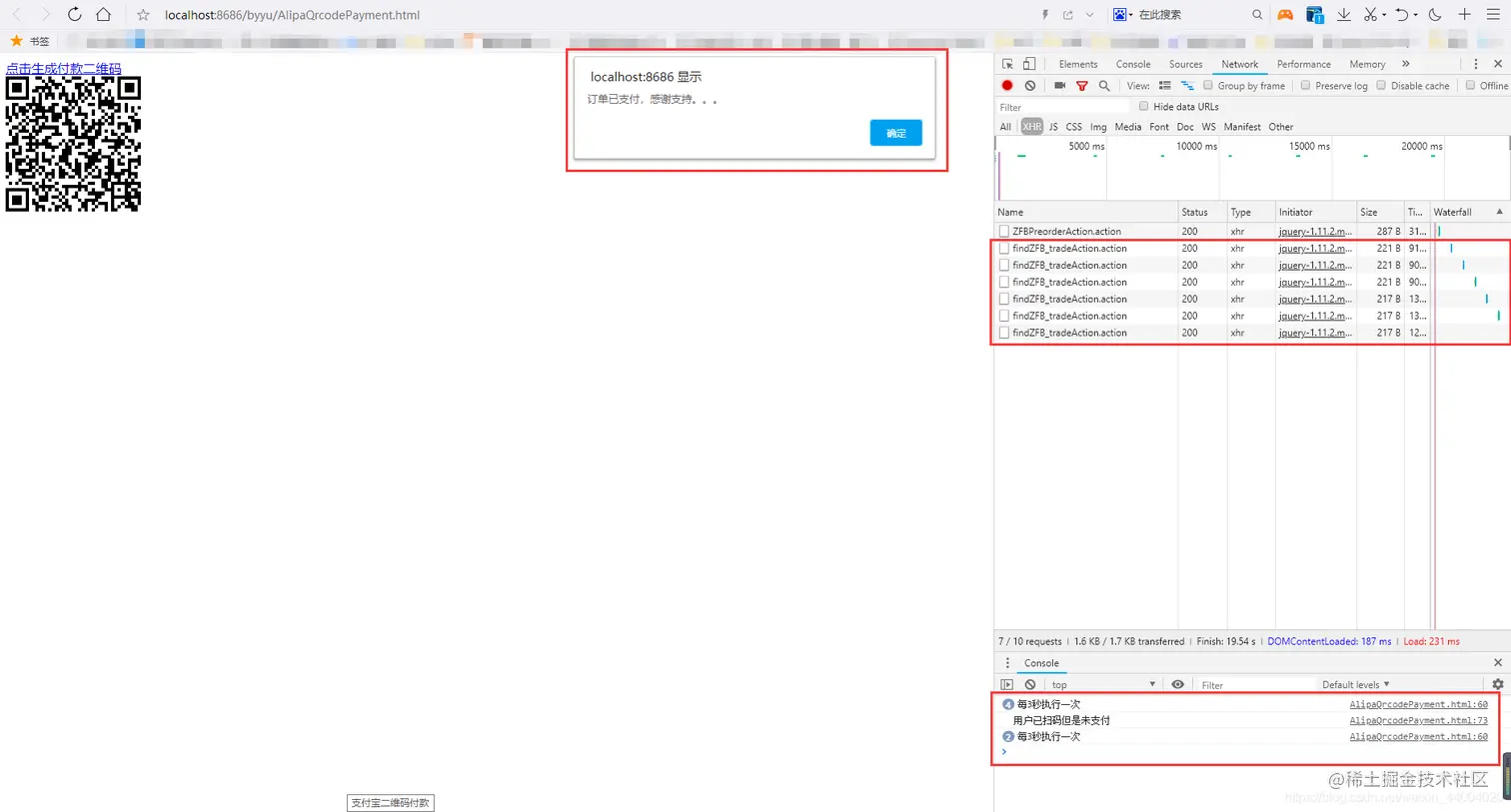Toggle the device toolbar icon in DevTools

1029,64
